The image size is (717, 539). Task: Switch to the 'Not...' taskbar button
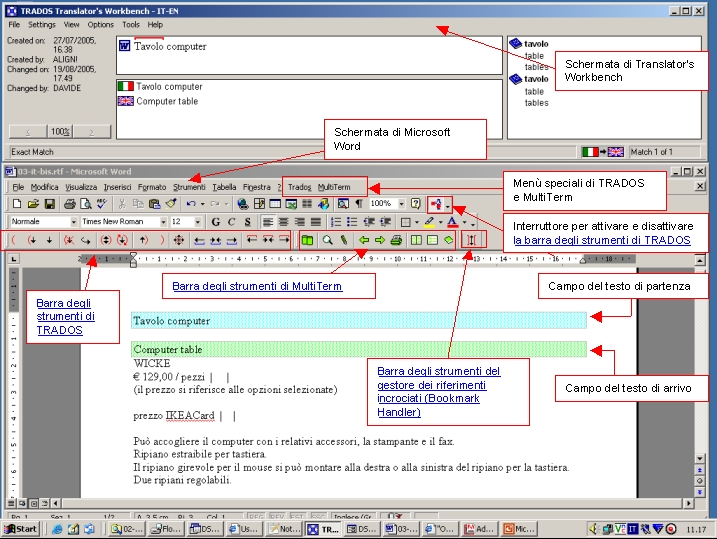pos(284,529)
